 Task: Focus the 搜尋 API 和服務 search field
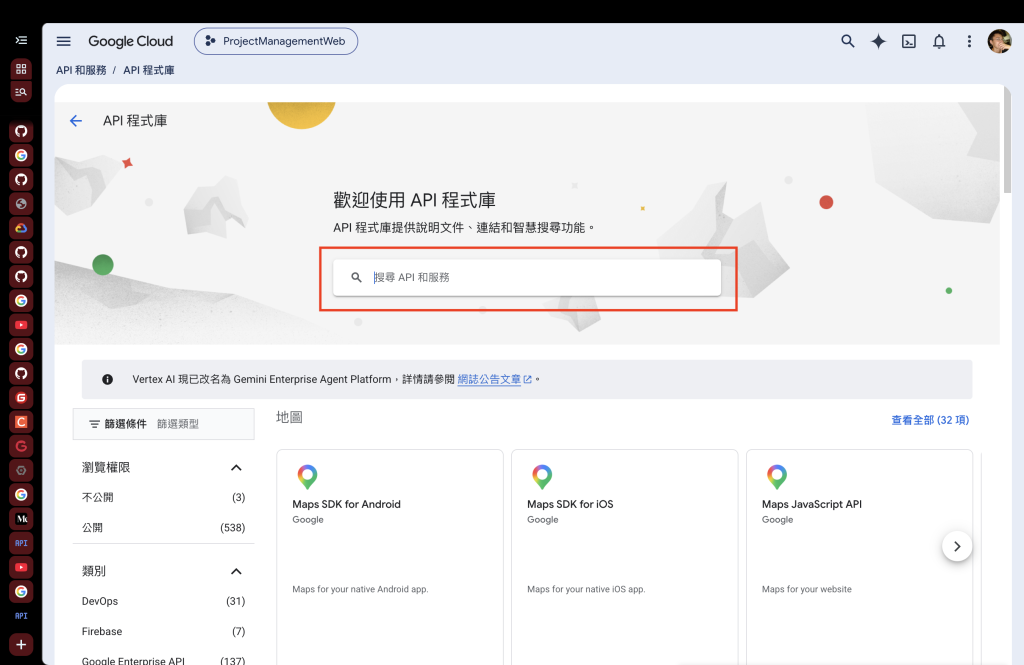coord(527,278)
